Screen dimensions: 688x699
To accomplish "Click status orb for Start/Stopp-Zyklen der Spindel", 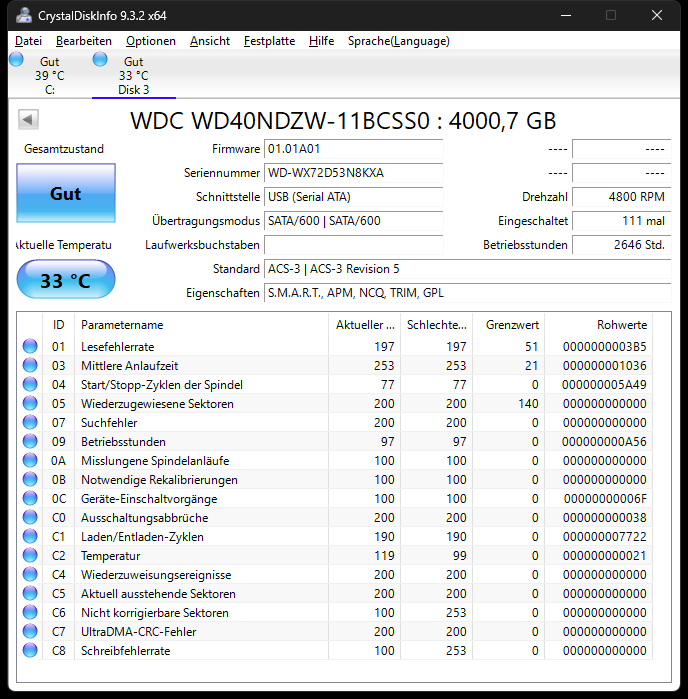I will (30, 384).
